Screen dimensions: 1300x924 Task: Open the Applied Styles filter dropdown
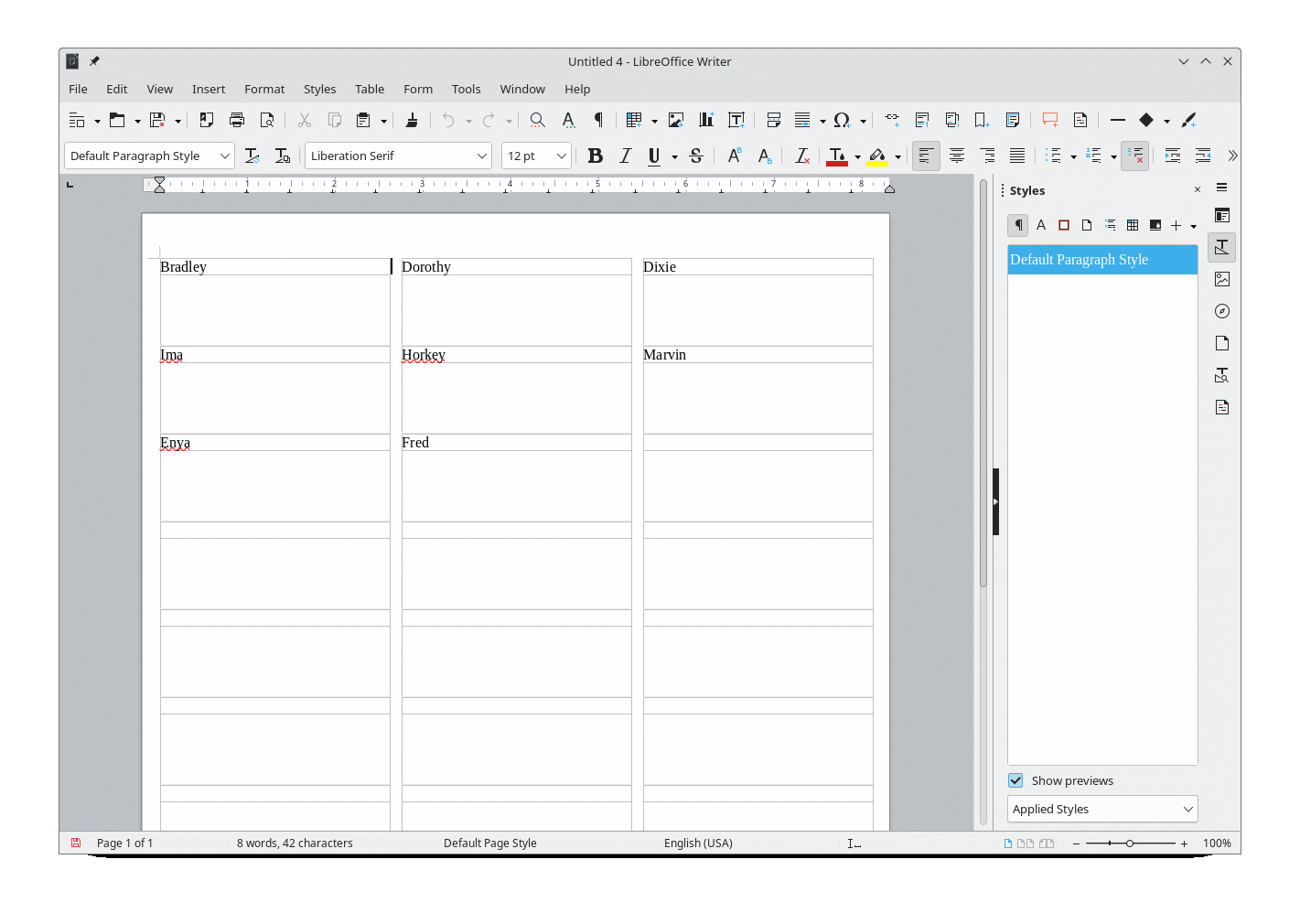[1102, 809]
